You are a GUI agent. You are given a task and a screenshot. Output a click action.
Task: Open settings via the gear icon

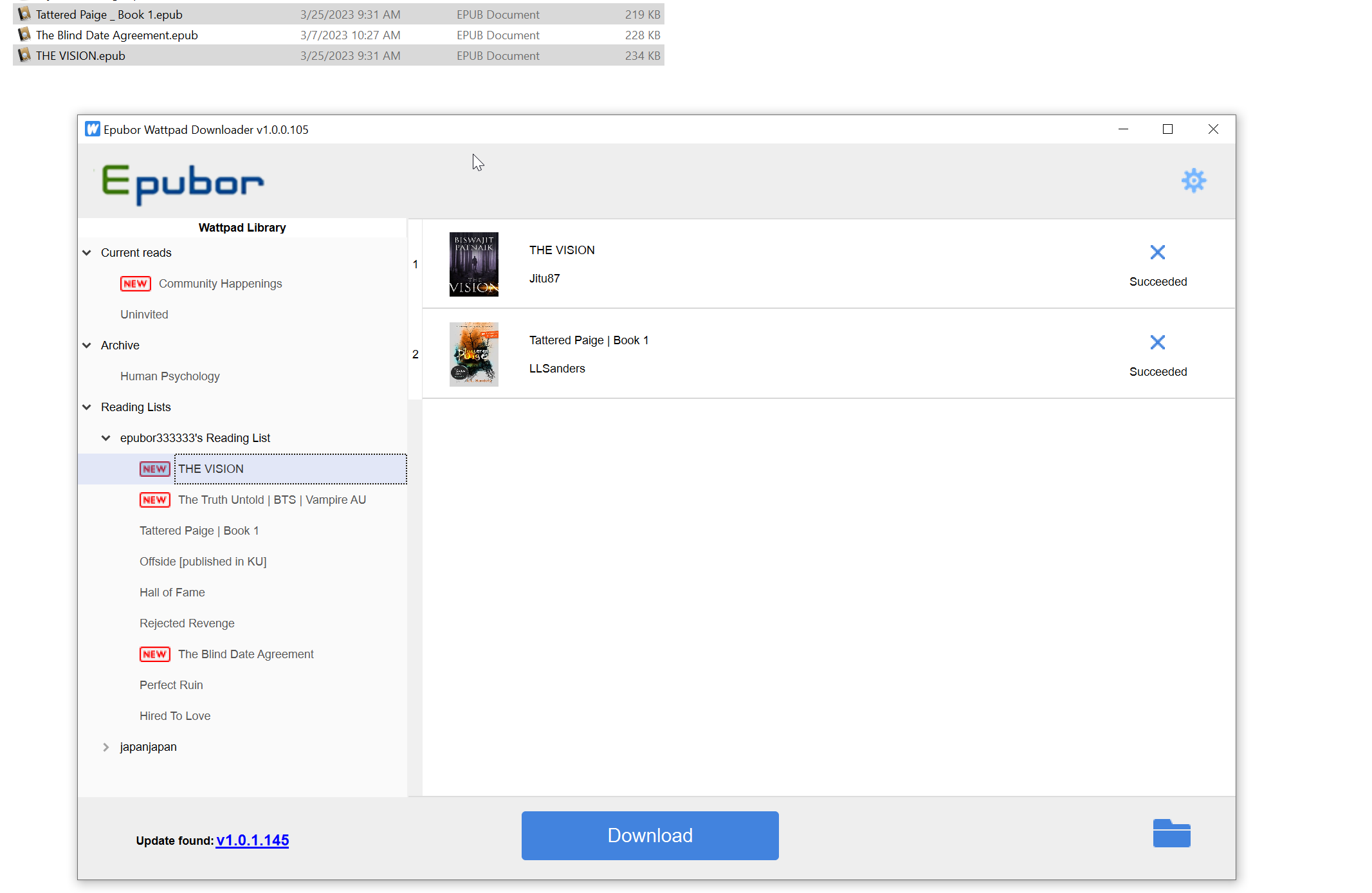click(x=1193, y=181)
